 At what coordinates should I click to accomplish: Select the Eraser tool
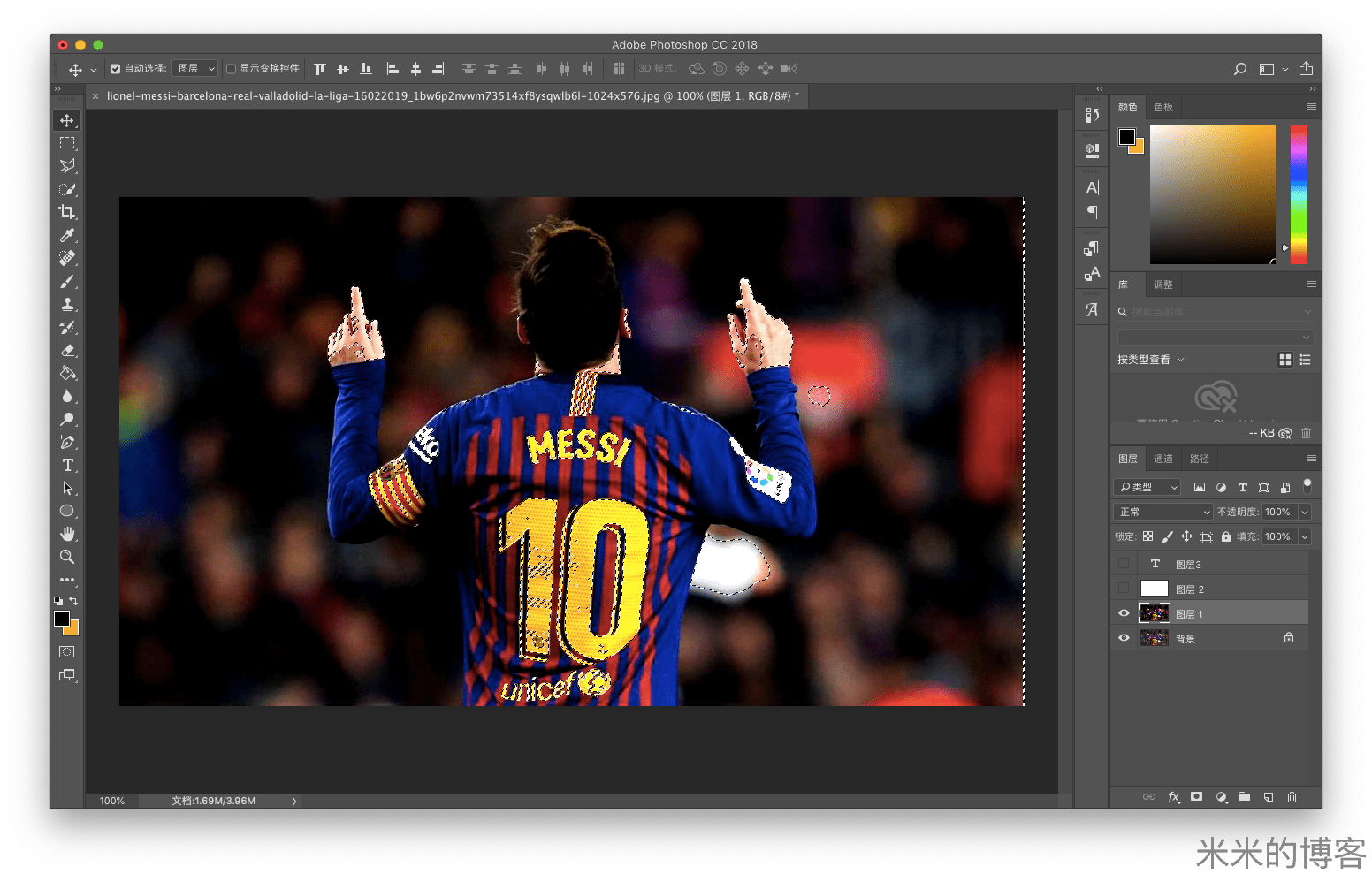click(x=67, y=350)
